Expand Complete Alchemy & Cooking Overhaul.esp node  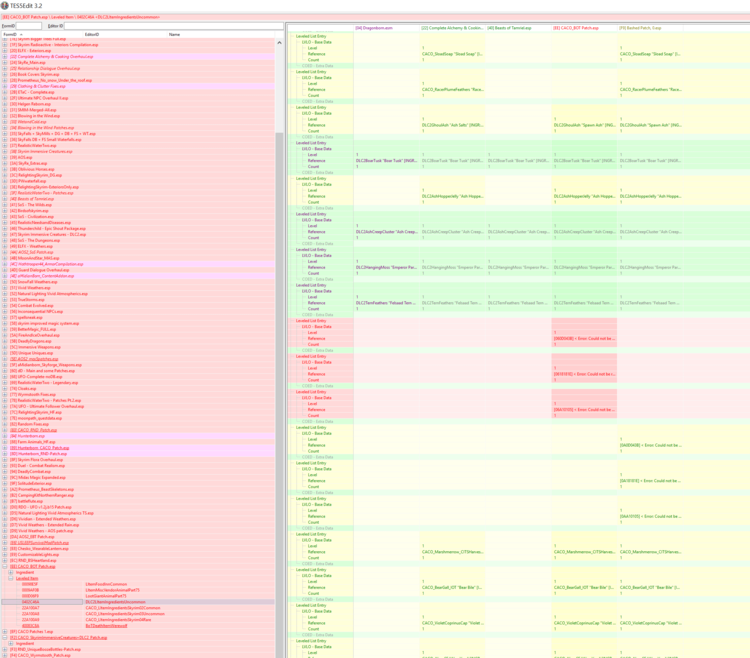[x=5, y=56]
